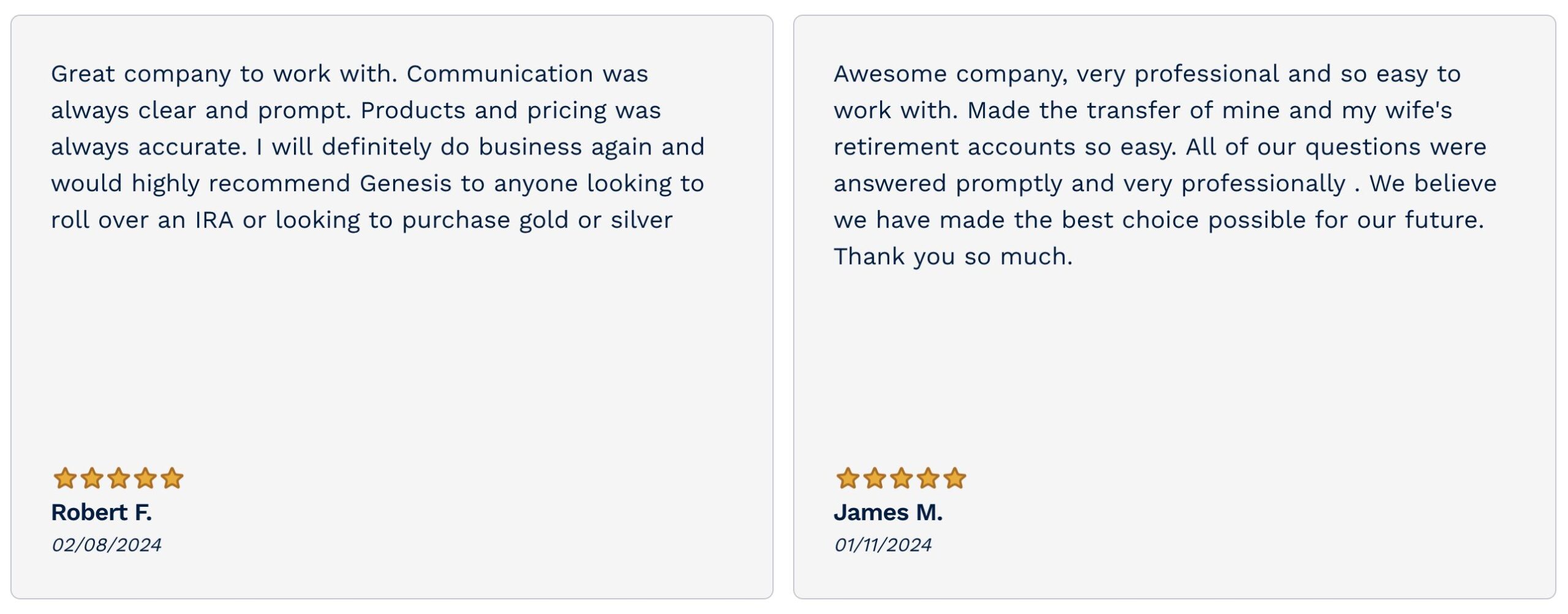This screenshot has width=1568, height=614.
Task: Click third star in Robert F.'s rating
Action: (x=118, y=479)
